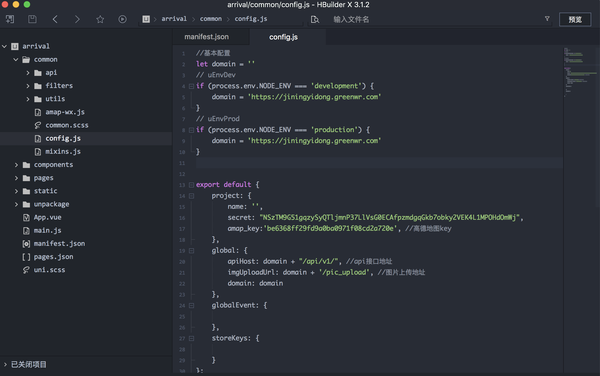Expand the pages folder

16,178
